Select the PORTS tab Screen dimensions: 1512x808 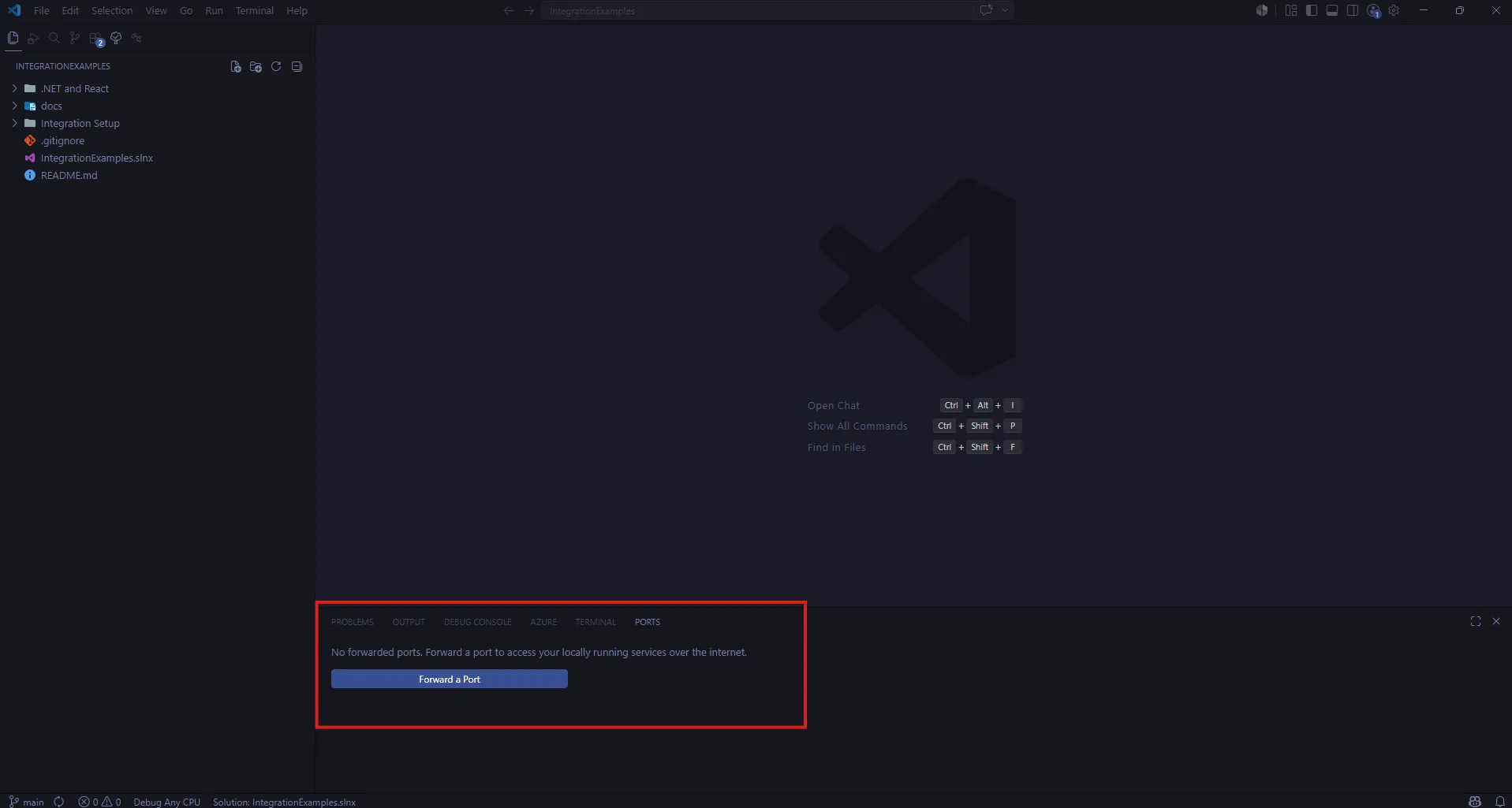pos(648,622)
